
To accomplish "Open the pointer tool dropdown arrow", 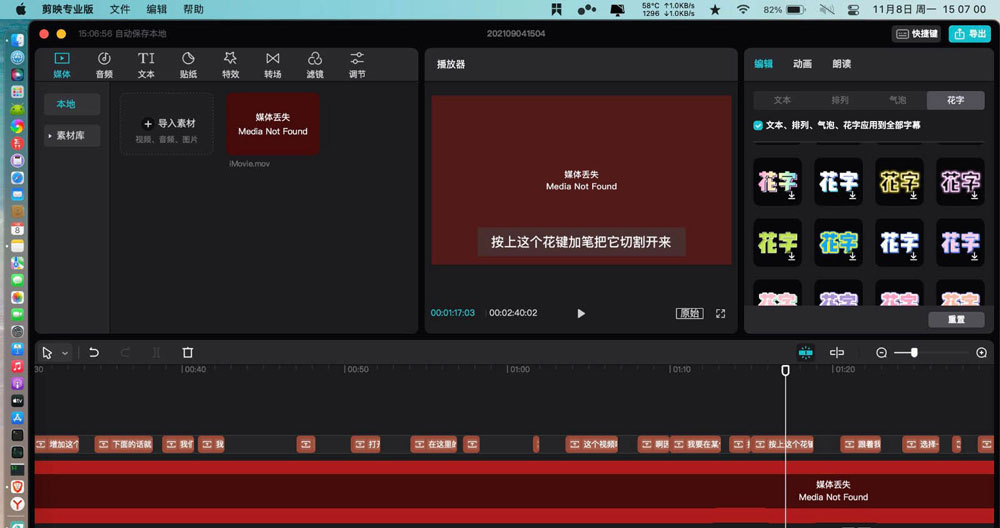I will pyautogui.click(x=65, y=353).
